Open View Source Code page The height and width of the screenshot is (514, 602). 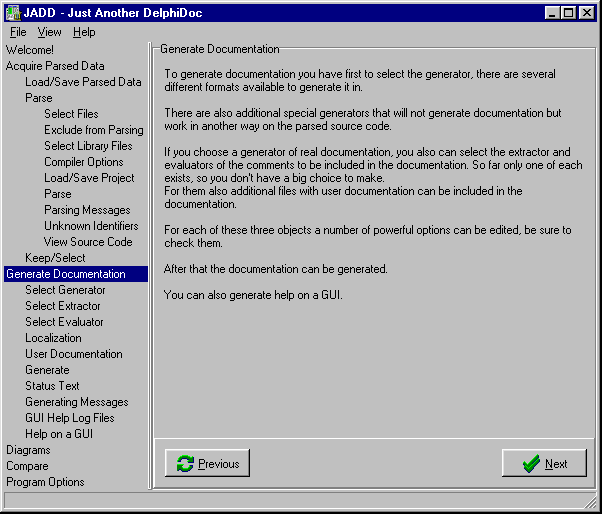(88, 242)
